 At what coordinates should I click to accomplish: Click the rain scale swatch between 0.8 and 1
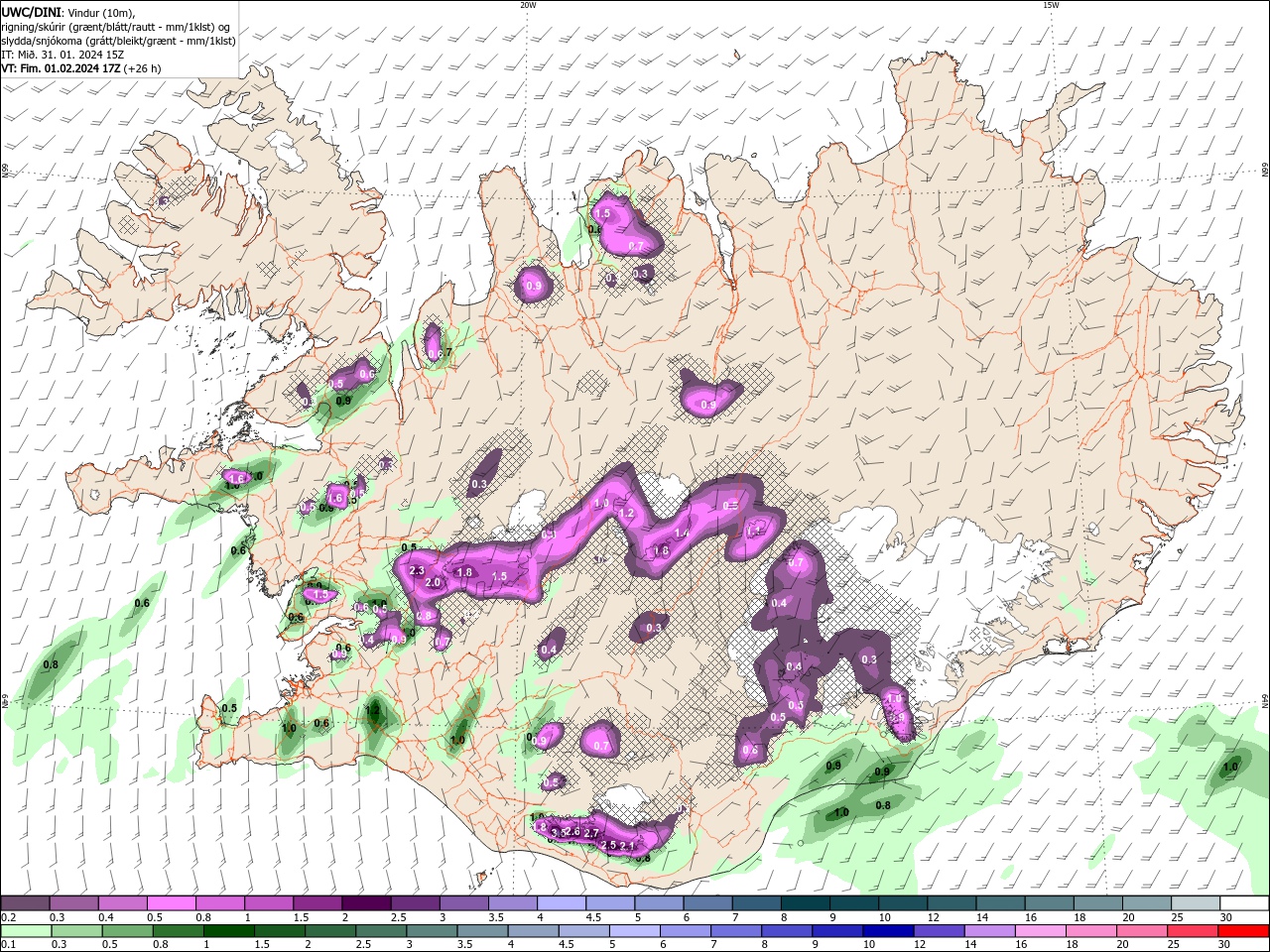[178, 931]
